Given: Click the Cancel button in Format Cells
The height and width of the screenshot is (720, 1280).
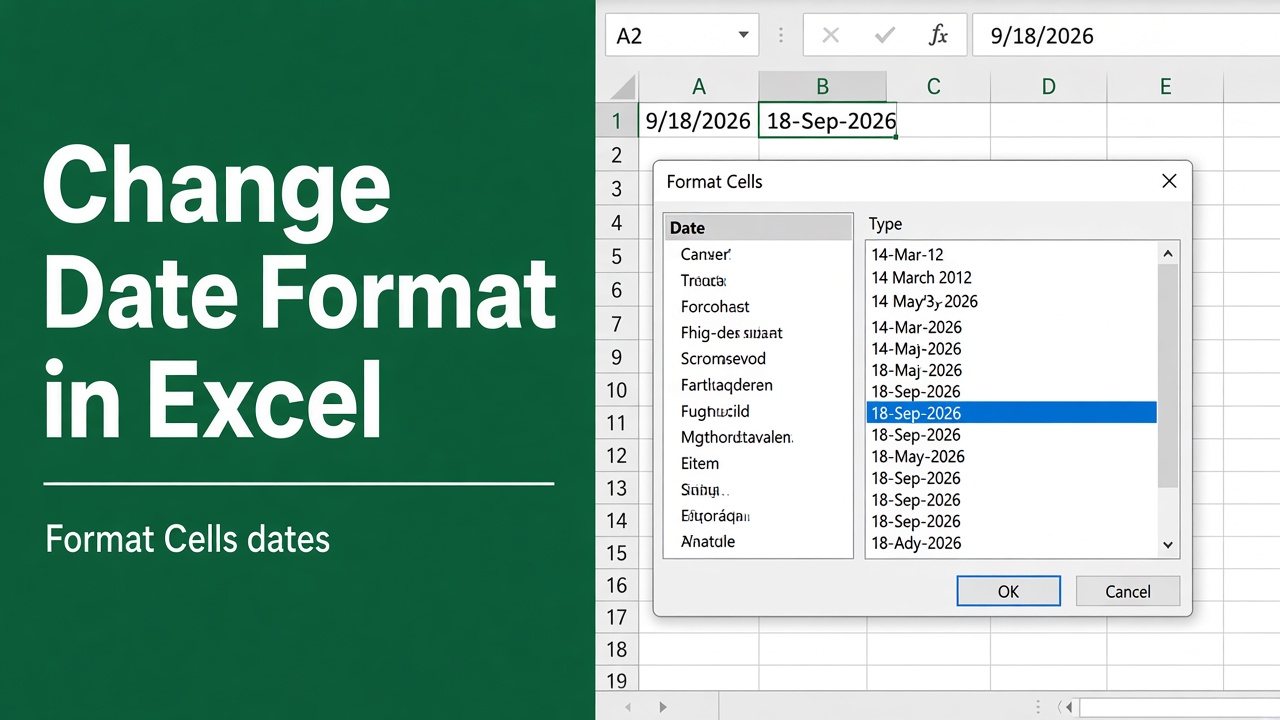Looking at the screenshot, I should coord(1128,591).
